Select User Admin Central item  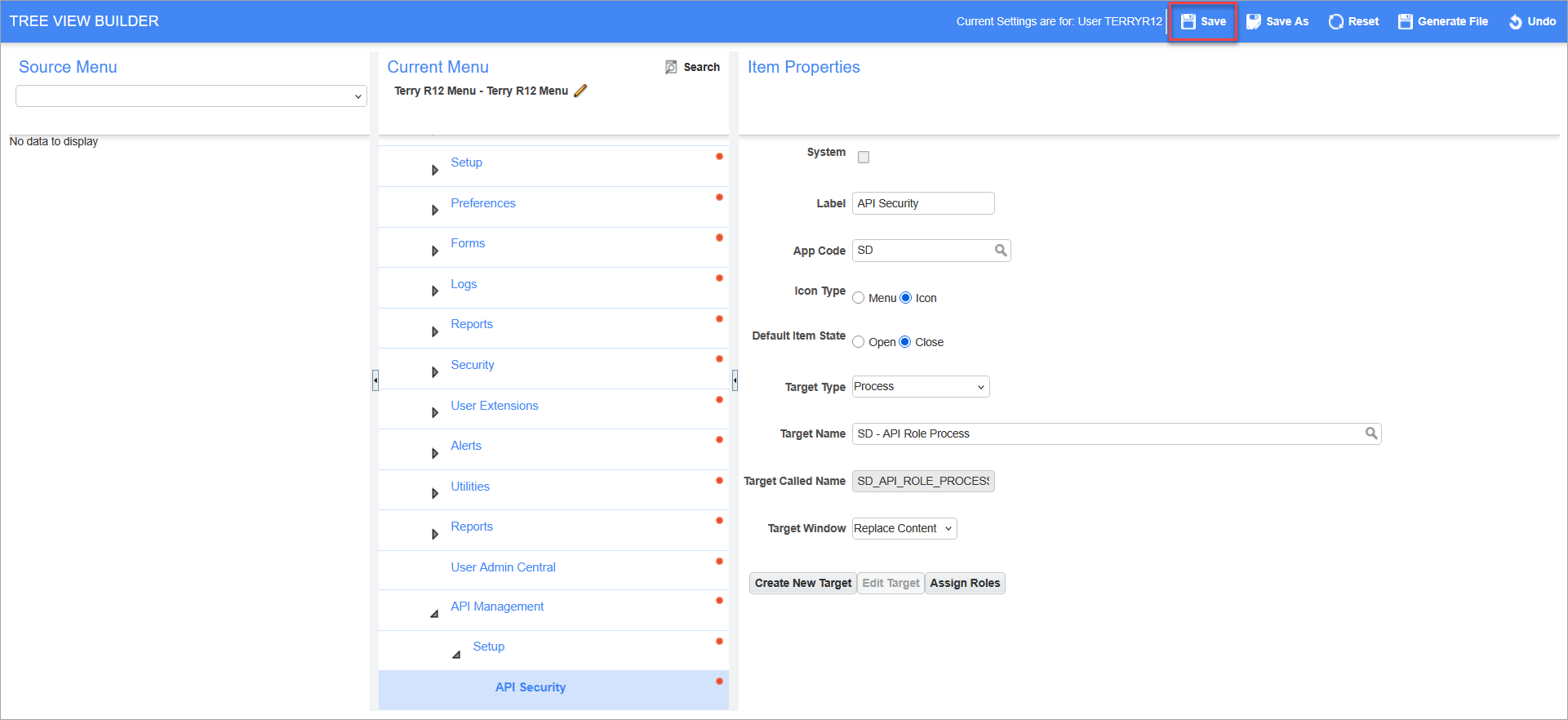tap(503, 567)
